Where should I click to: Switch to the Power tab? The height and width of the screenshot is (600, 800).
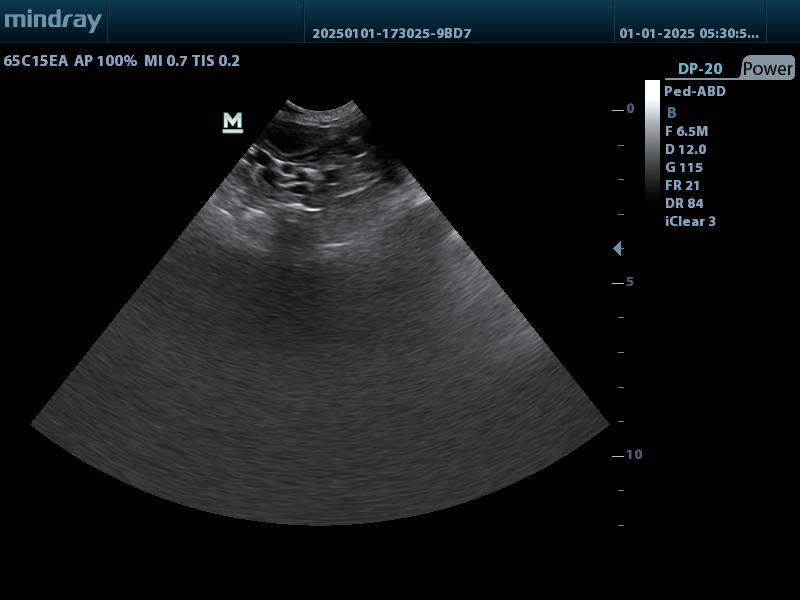(x=767, y=68)
